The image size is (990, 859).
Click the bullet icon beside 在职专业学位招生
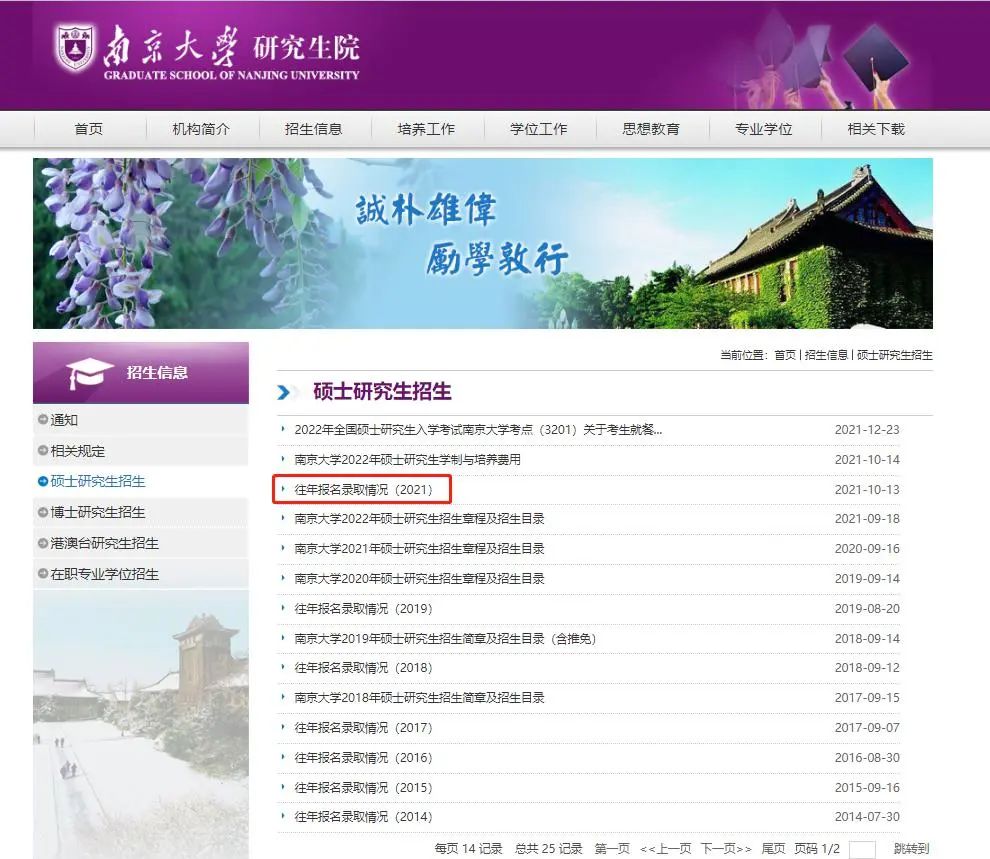click(x=43, y=574)
